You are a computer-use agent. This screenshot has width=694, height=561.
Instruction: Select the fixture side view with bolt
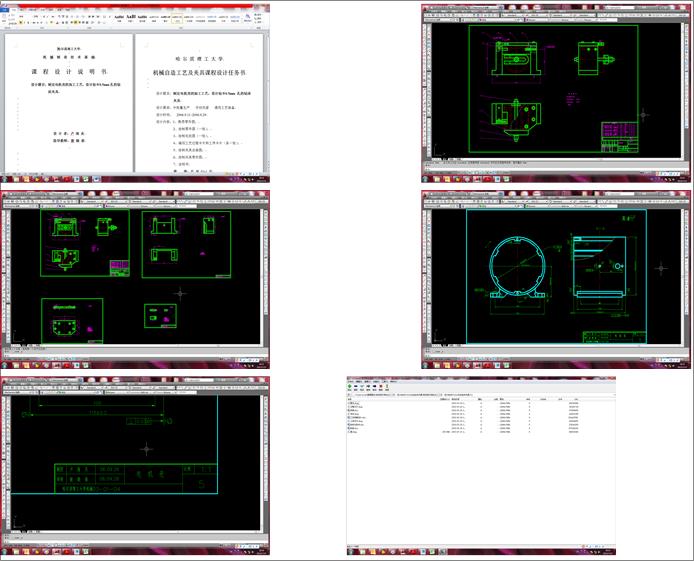pyautogui.click(x=594, y=58)
